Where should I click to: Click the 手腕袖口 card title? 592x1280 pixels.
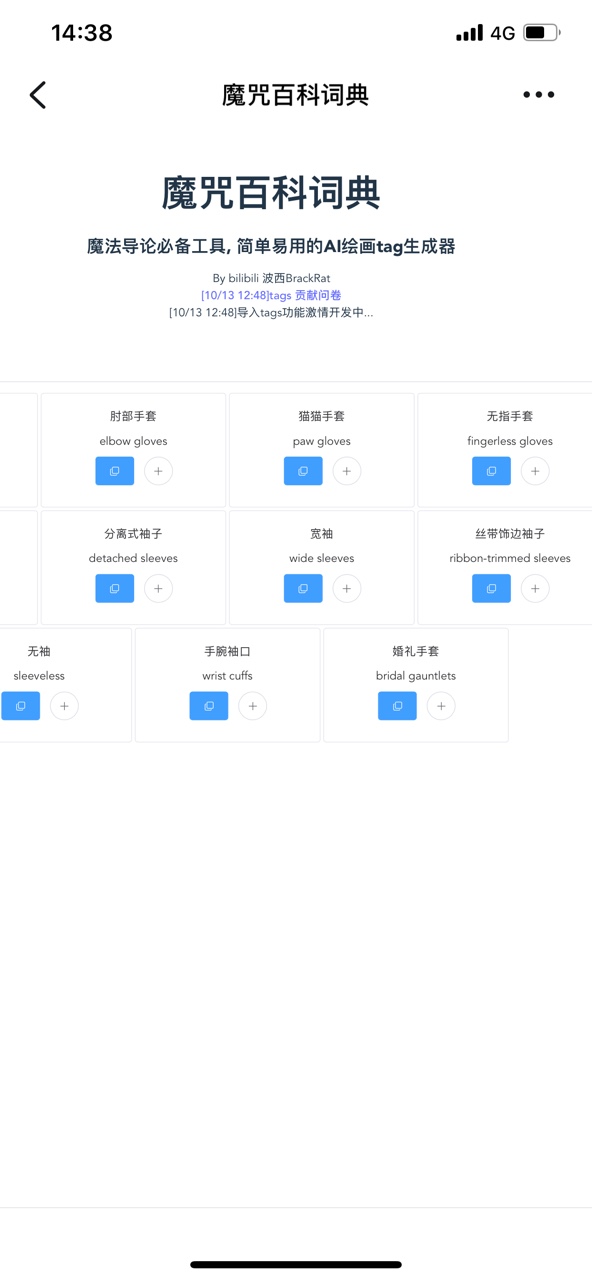pyautogui.click(x=227, y=651)
